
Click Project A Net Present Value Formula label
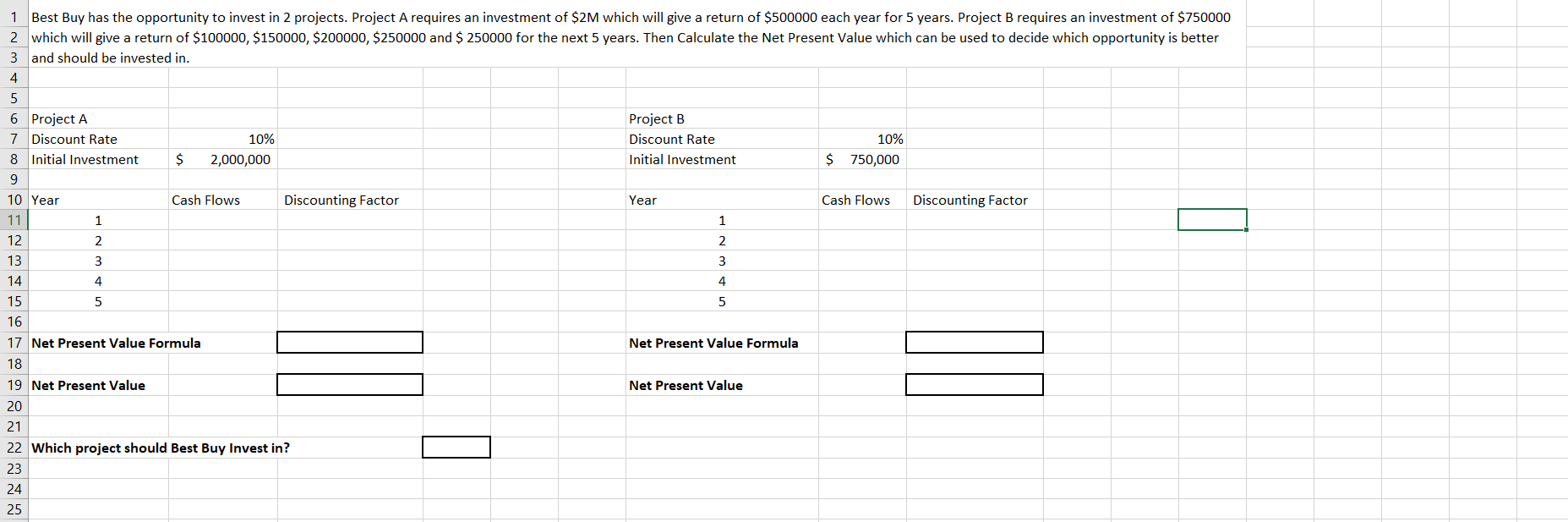click(x=116, y=343)
